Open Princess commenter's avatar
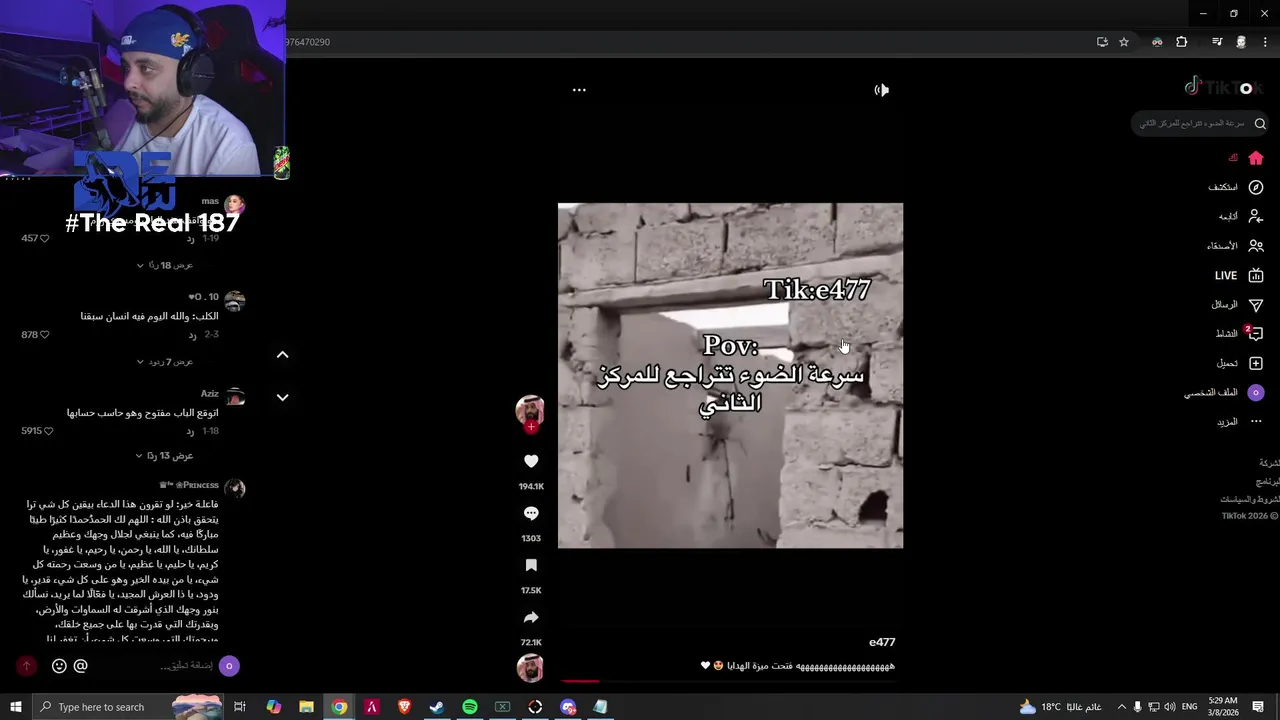Image resolution: width=1280 pixels, height=720 pixels. [x=235, y=488]
